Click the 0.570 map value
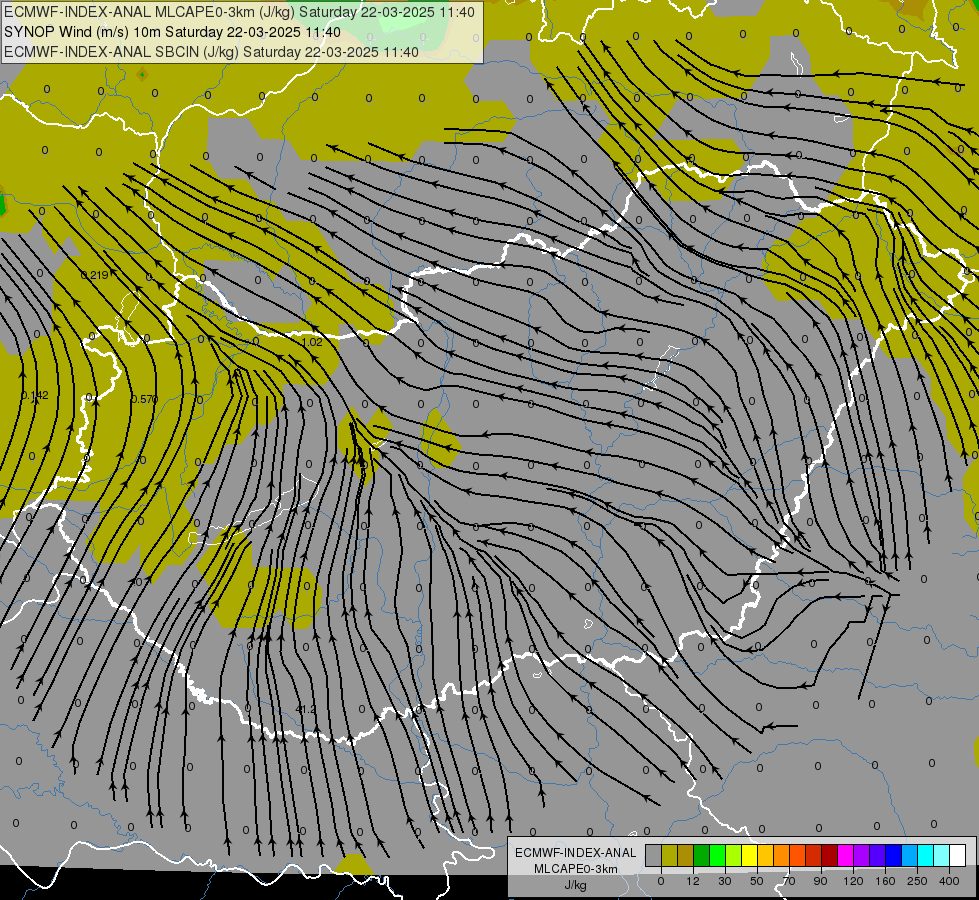This screenshot has width=979, height=900. tap(144, 399)
